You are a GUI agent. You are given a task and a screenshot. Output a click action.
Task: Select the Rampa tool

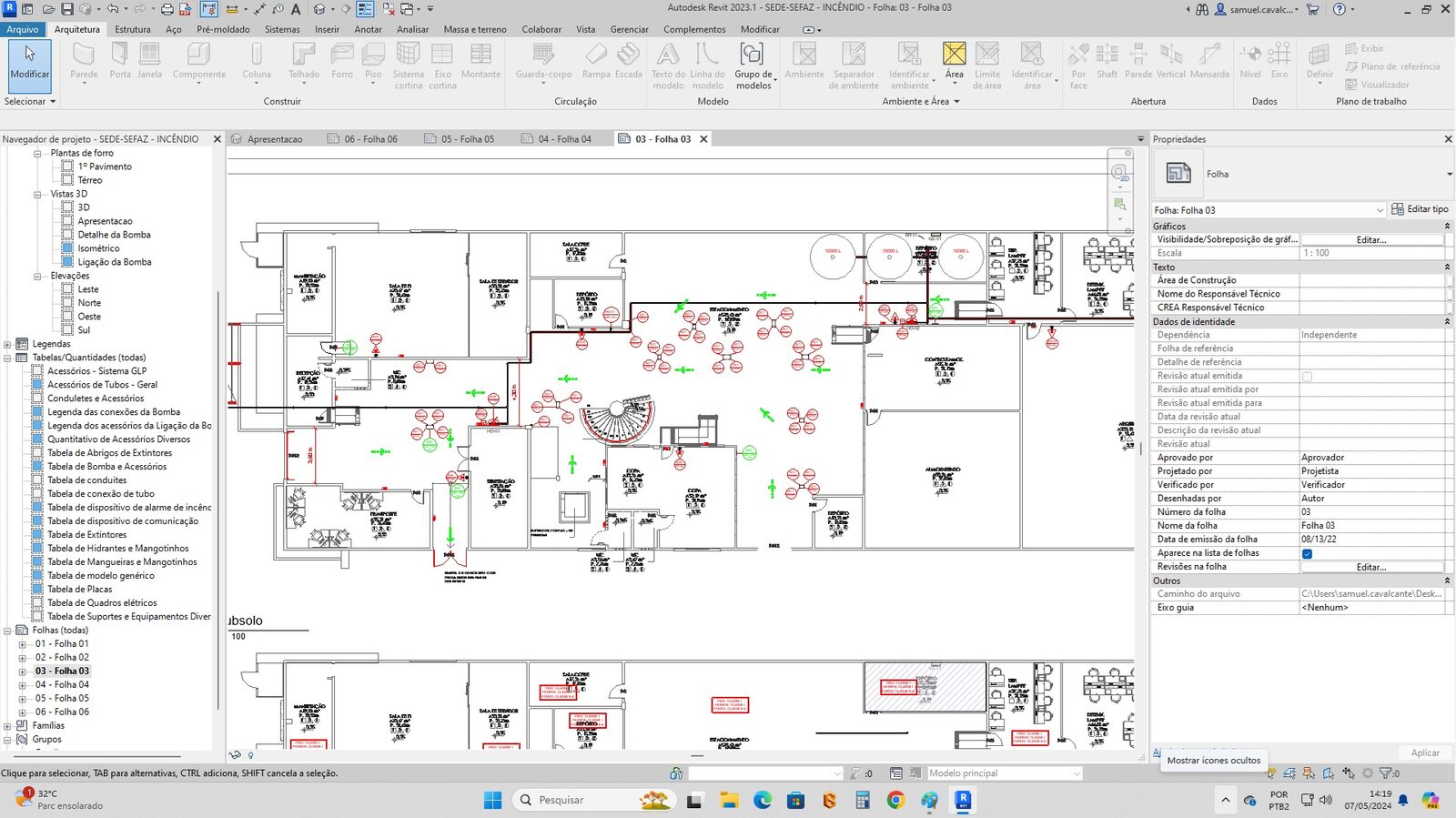(596, 62)
